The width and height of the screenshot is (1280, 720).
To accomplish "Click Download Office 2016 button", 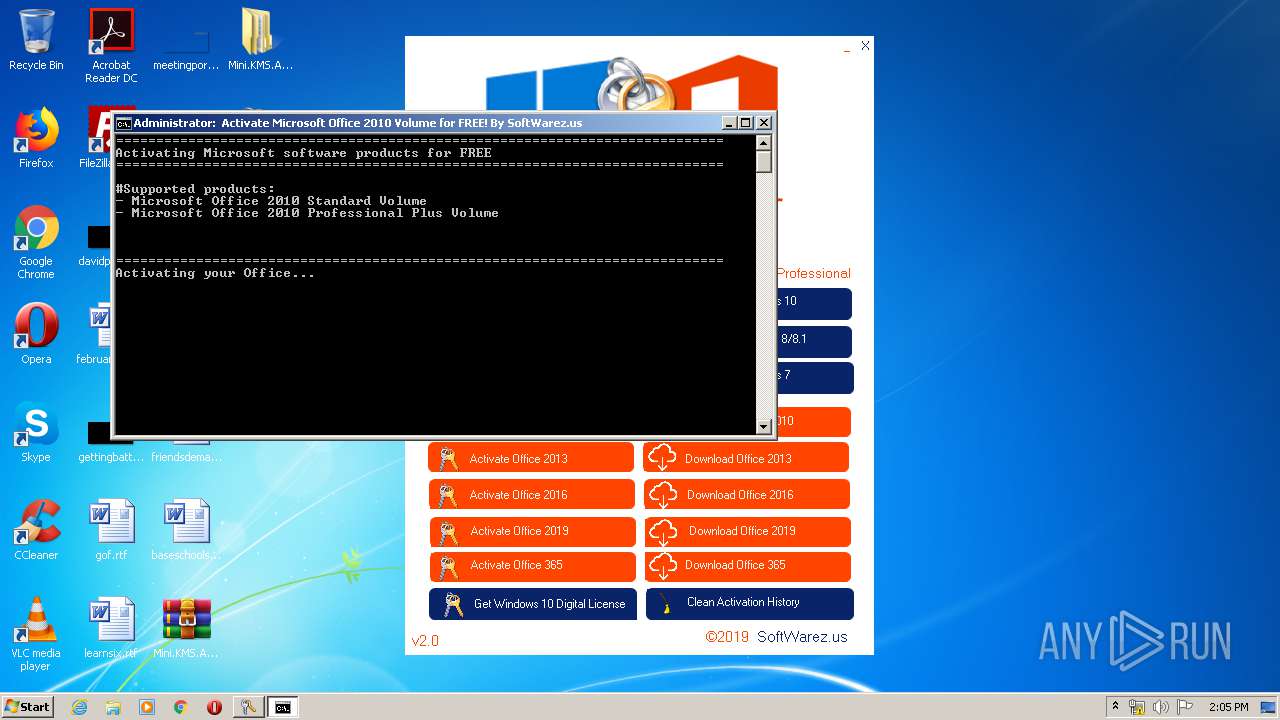I will (x=747, y=494).
